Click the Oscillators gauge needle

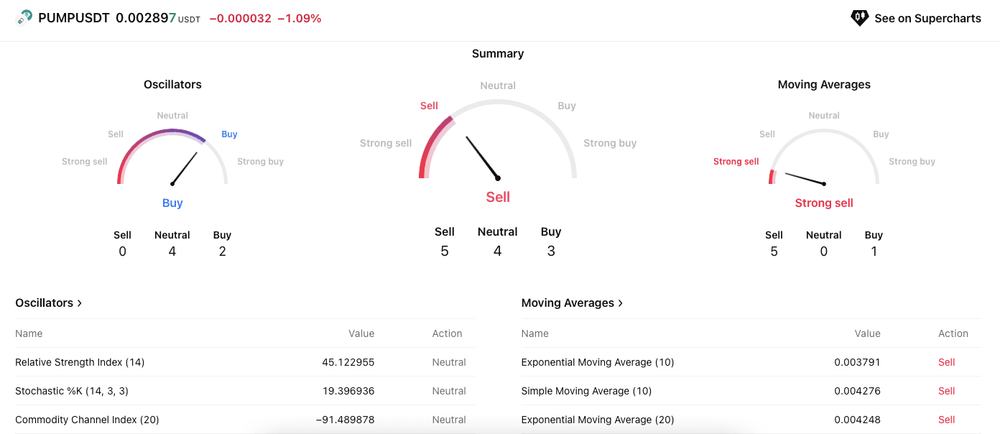click(184, 168)
